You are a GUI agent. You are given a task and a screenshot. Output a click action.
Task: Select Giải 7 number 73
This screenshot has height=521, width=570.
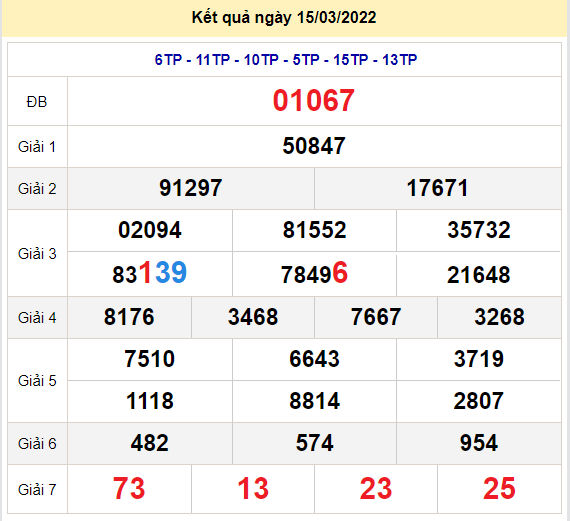129,489
